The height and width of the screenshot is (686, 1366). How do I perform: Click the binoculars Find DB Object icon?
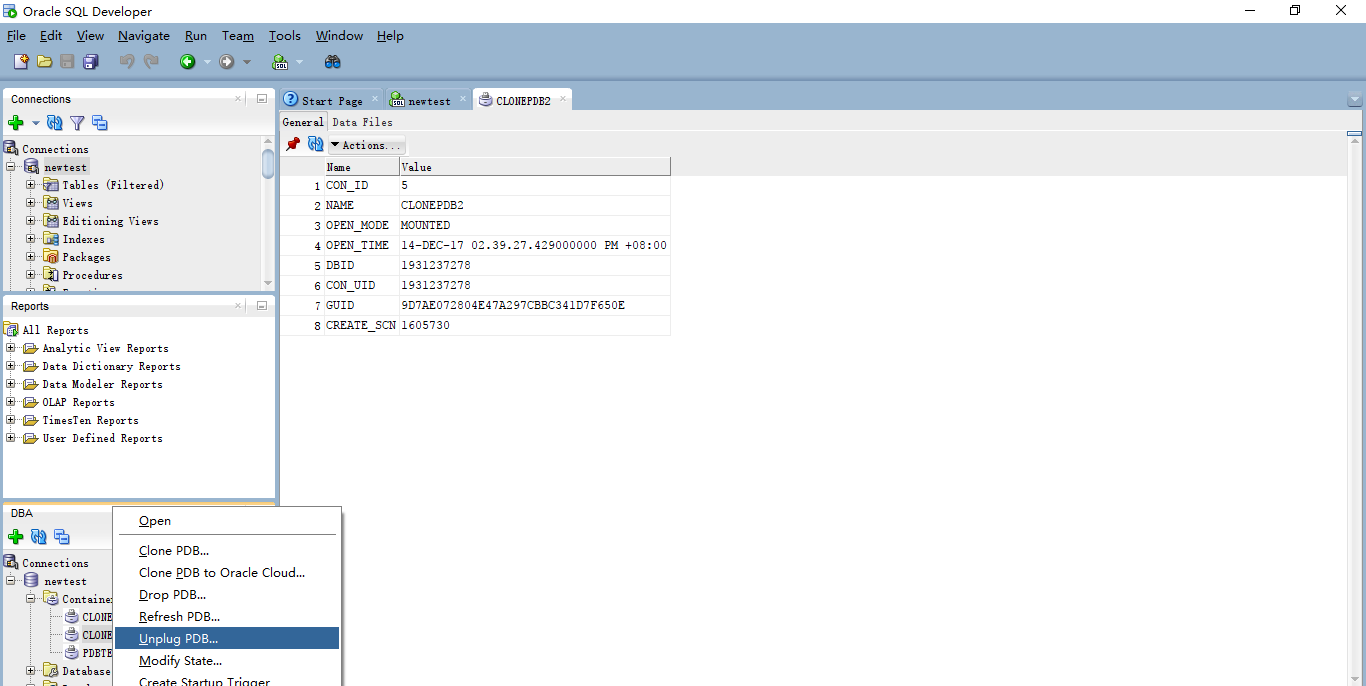333,62
